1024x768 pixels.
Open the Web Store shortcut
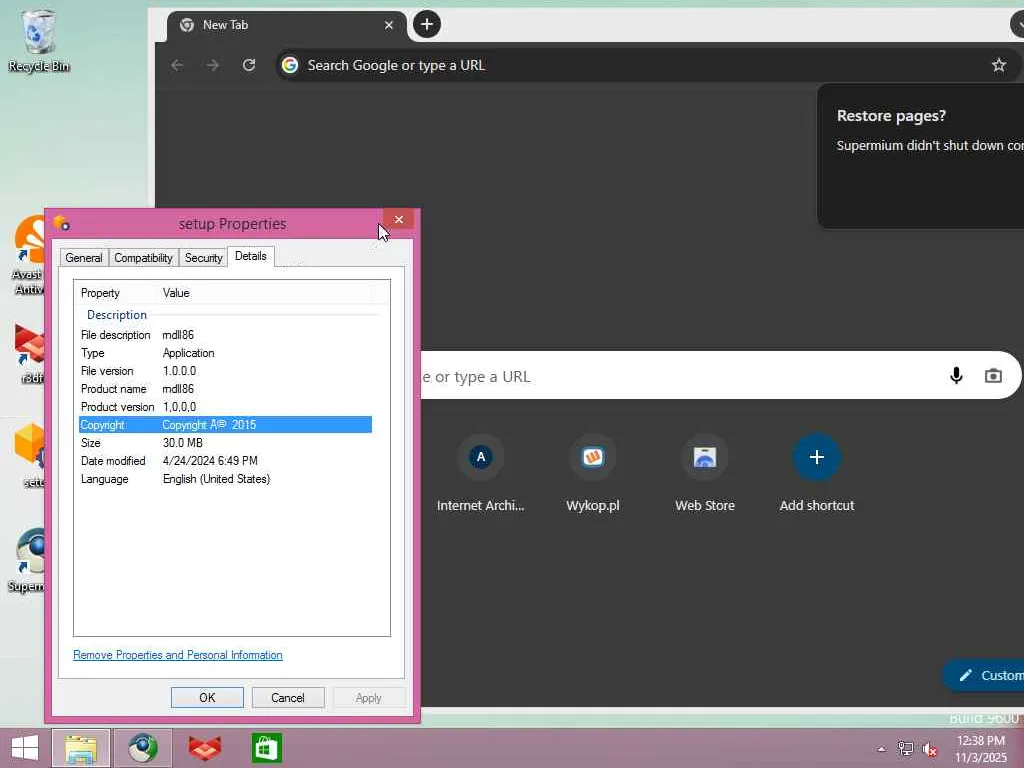(x=705, y=473)
